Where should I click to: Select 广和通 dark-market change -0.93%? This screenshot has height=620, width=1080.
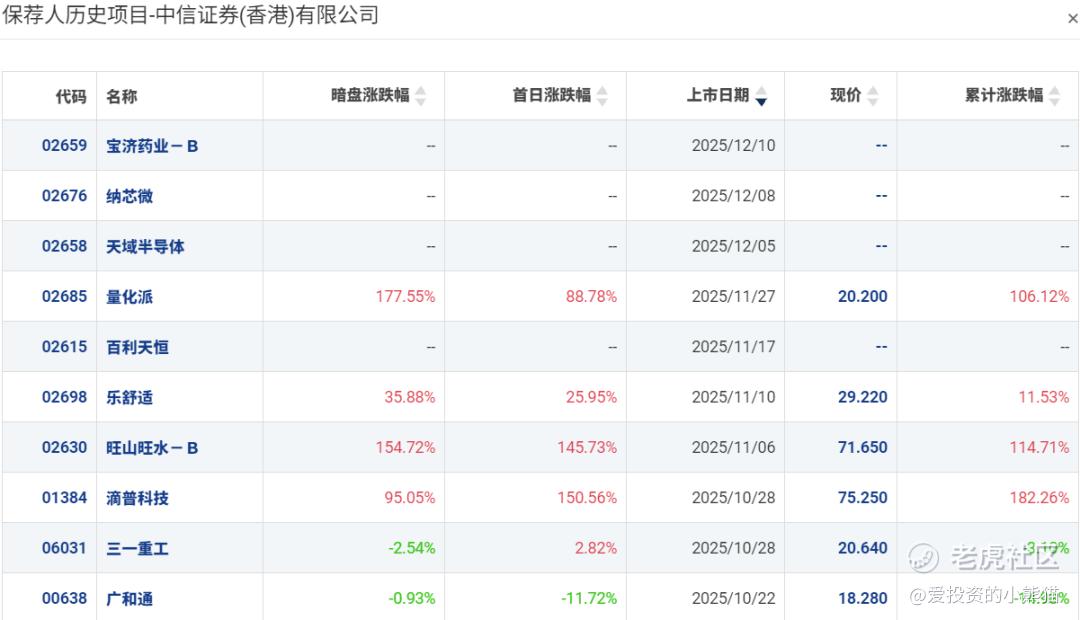(x=412, y=598)
